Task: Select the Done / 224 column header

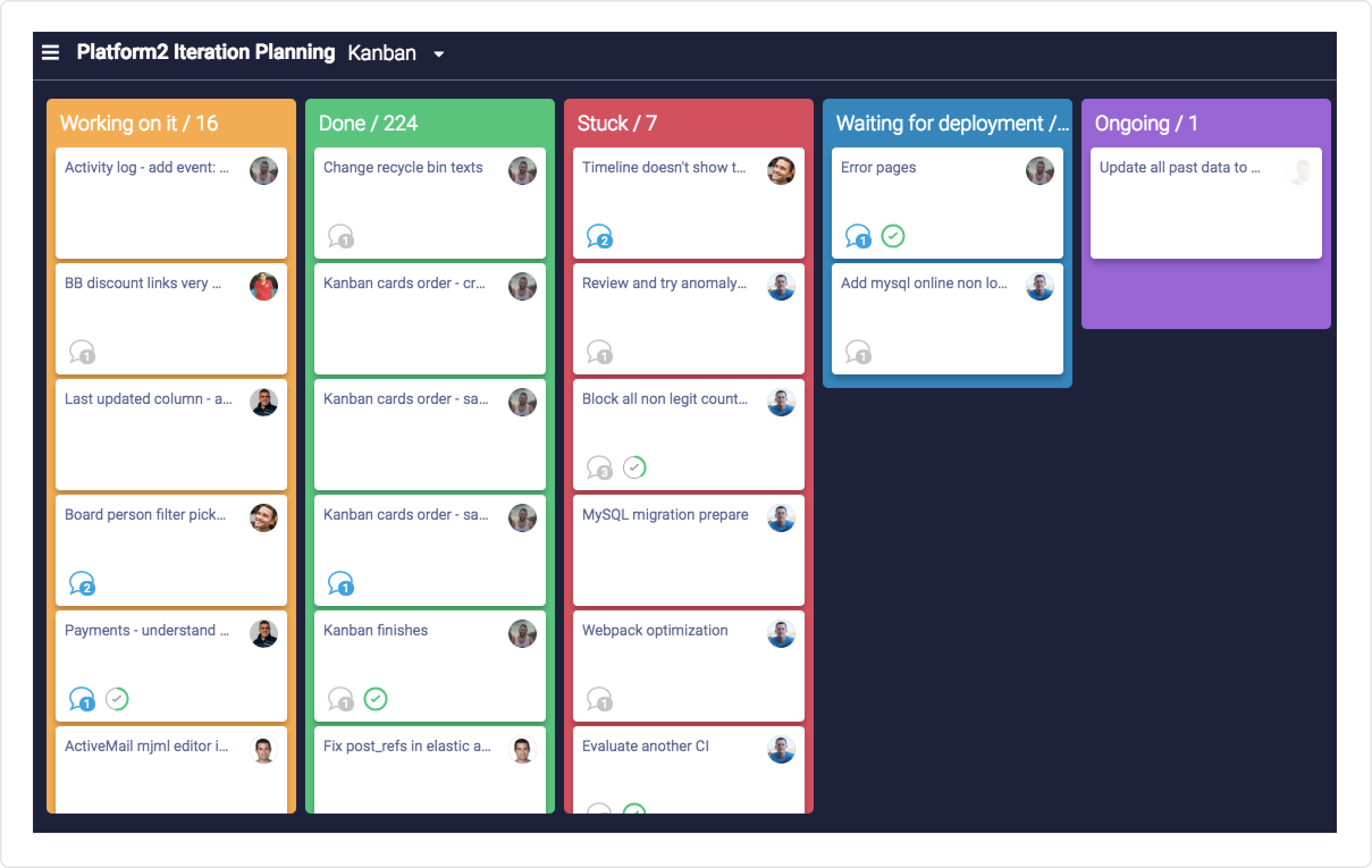Action: [368, 123]
